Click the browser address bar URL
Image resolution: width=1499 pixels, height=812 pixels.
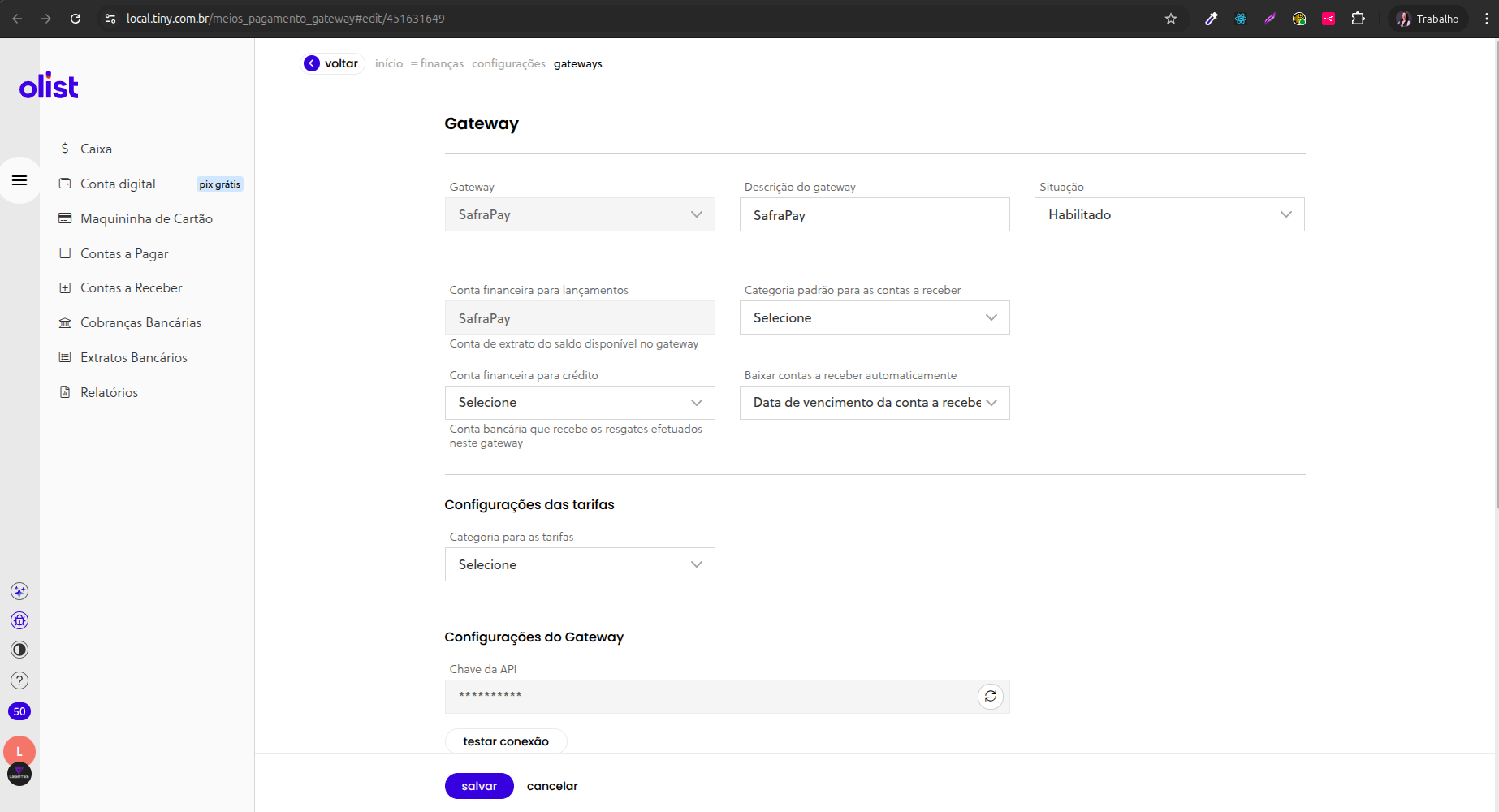click(x=286, y=19)
